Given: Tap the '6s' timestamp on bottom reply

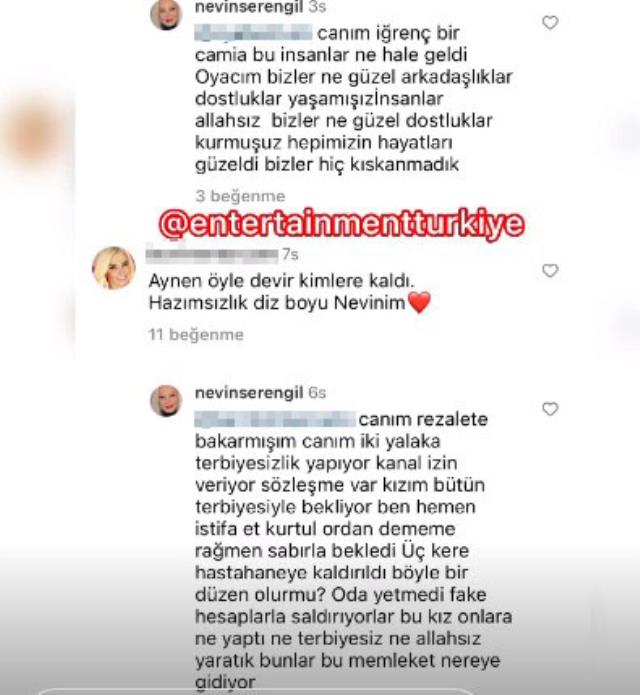Looking at the screenshot, I should pos(317,393).
